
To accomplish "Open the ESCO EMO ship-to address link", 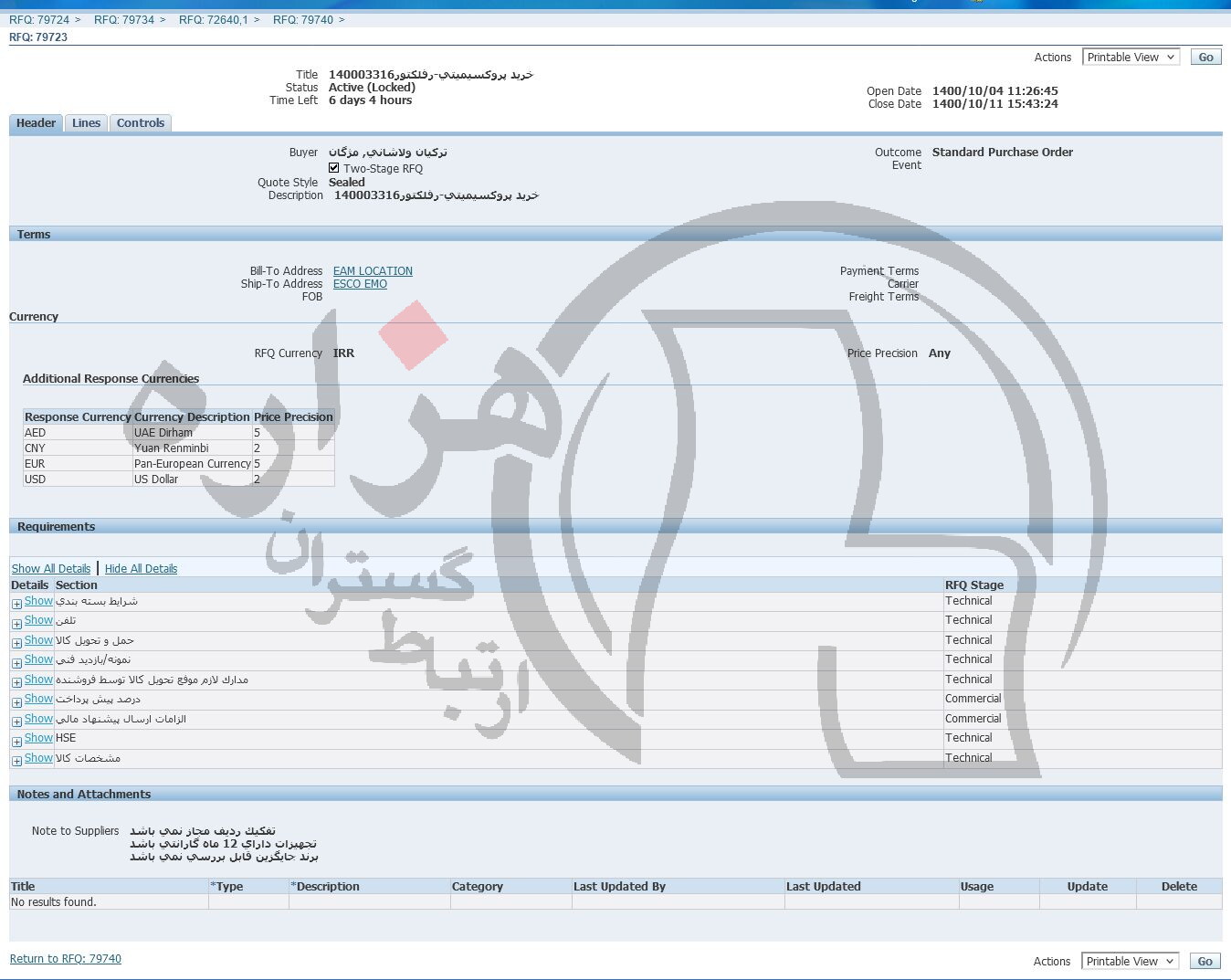I will tap(360, 284).
